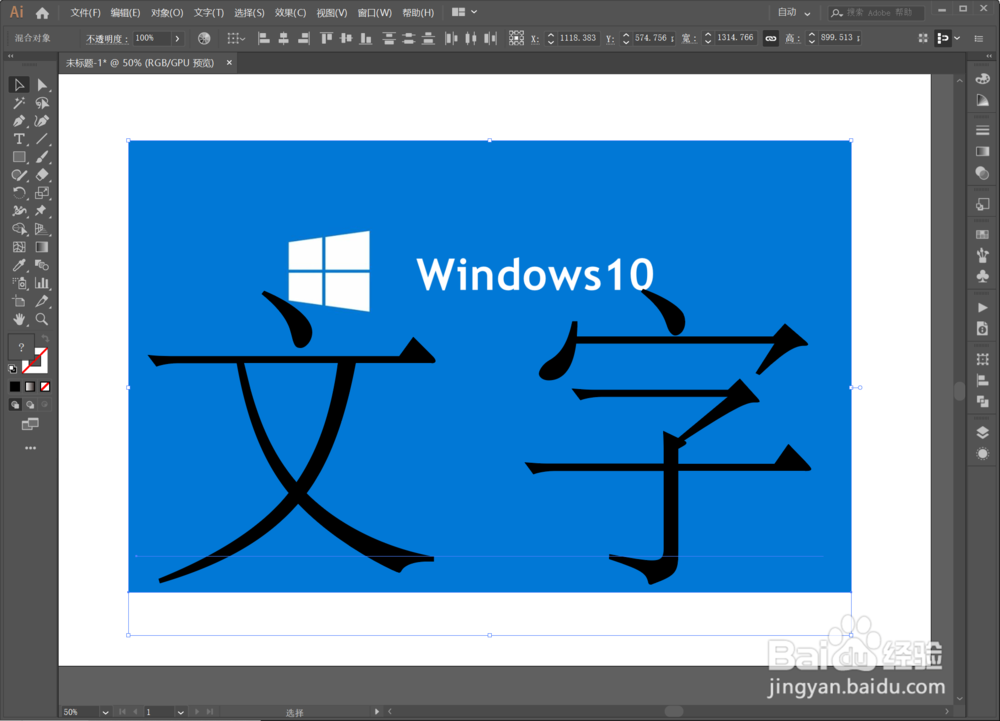Activate the Type tool
This screenshot has height=721, width=1000.
pyautogui.click(x=18, y=139)
